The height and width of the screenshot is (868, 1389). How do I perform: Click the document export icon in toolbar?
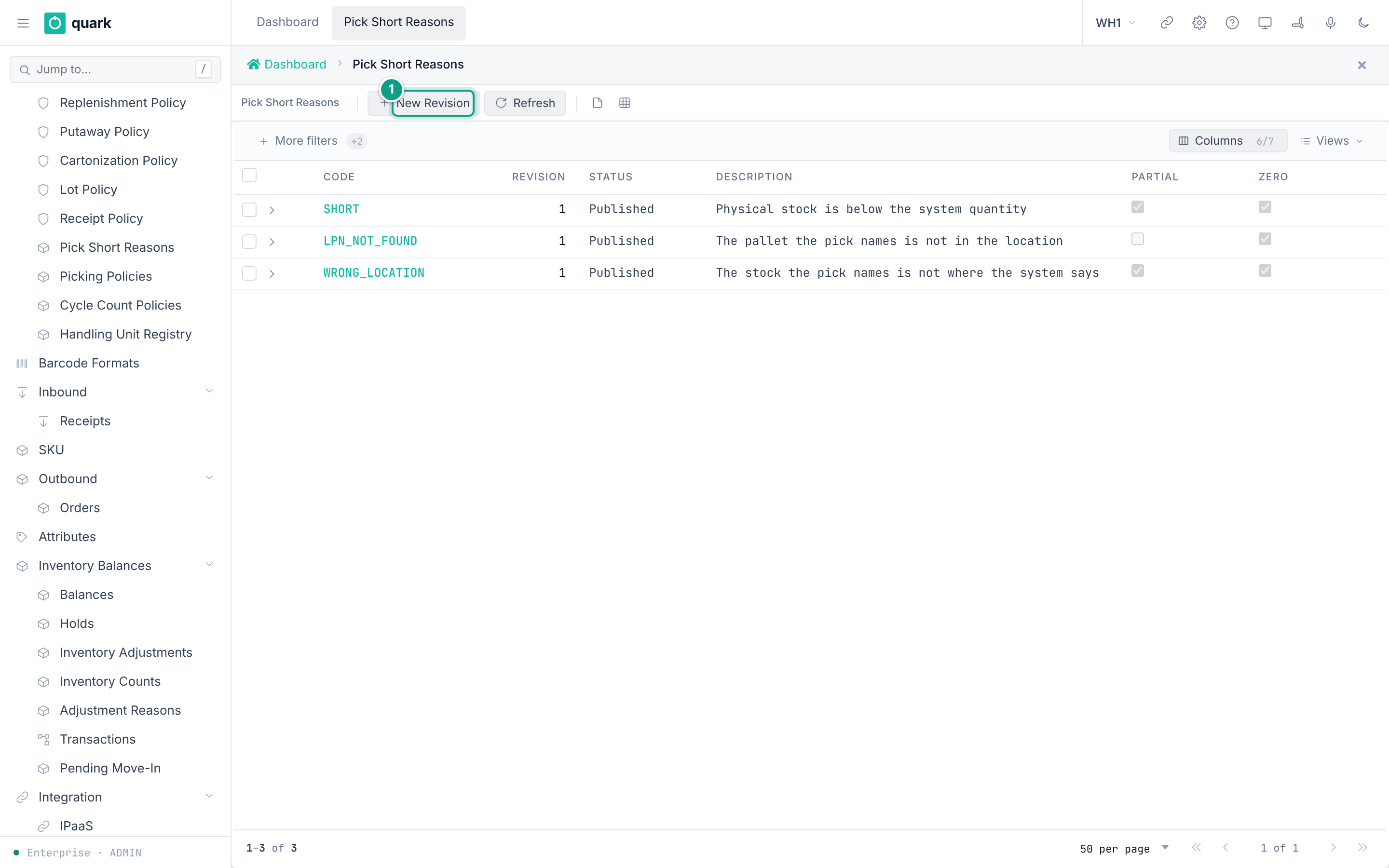pos(597,103)
